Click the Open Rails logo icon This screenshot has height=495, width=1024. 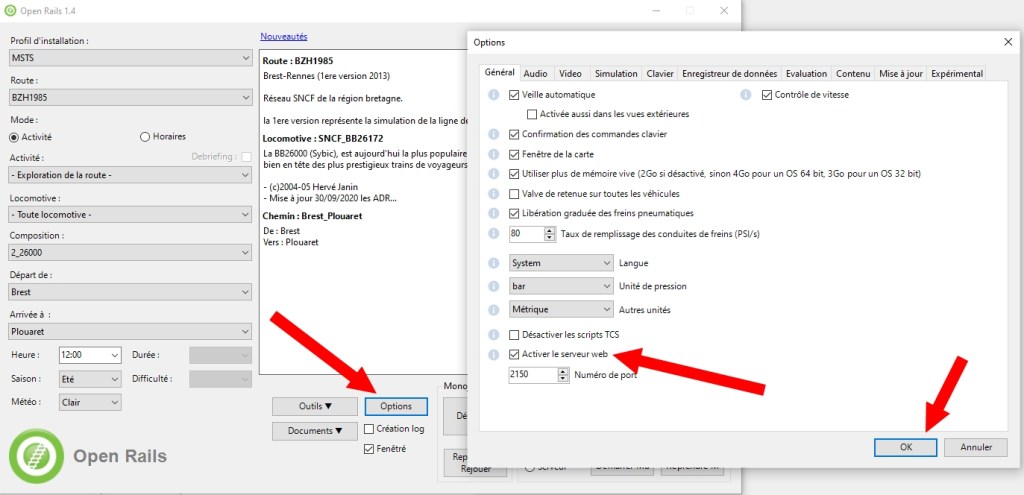pos(35,456)
